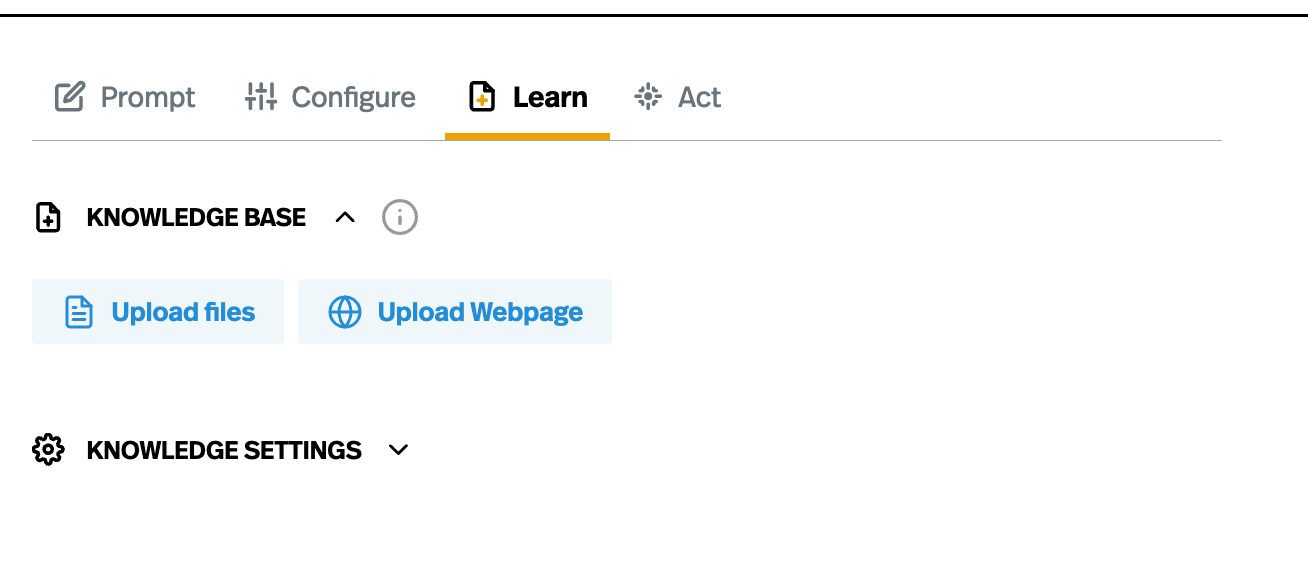Viewport: 1308px width, 568px height.
Task: Click the document icon in Upload files
Action: [79, 312]
